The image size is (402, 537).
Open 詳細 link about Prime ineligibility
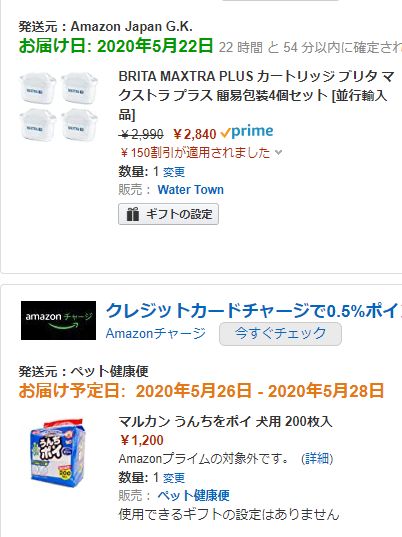pos(317,458)
